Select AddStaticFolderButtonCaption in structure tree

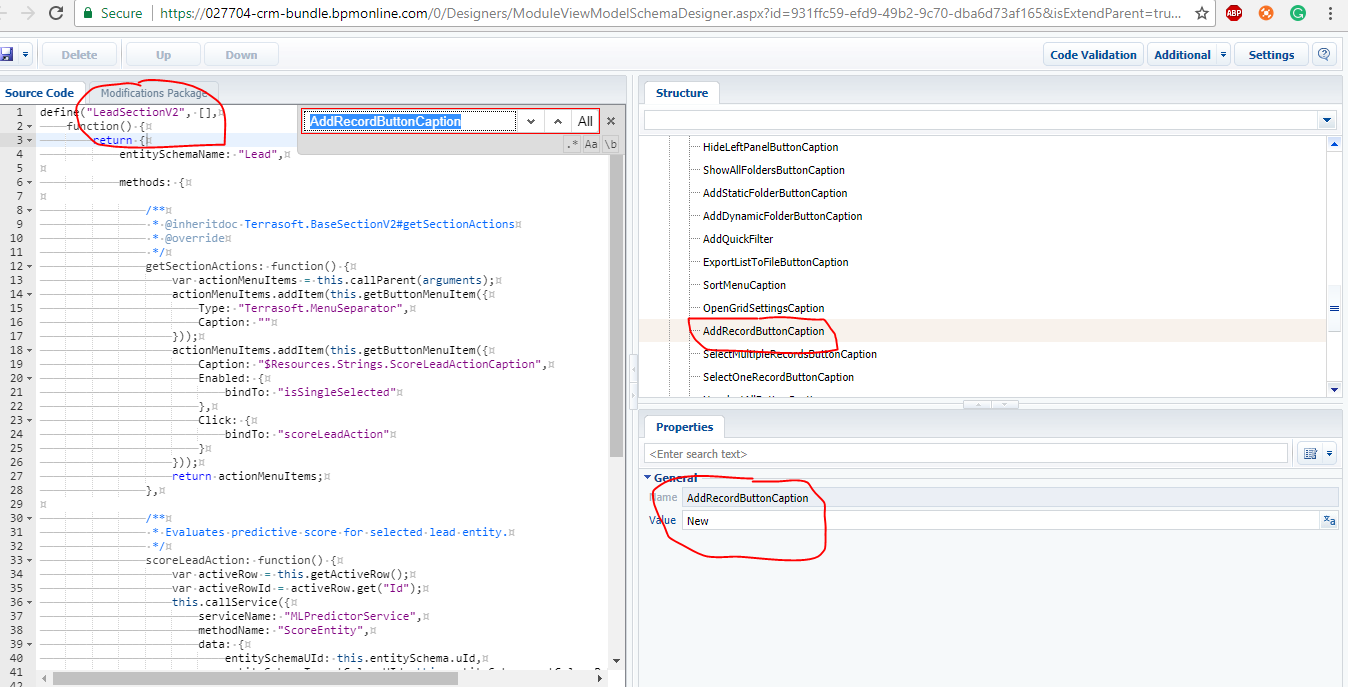pos(775,193)
